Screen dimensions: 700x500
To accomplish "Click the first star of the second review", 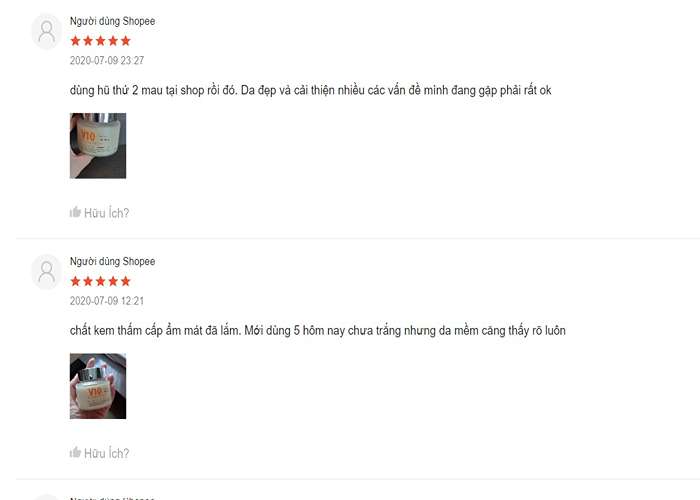I will pos(75,281).
